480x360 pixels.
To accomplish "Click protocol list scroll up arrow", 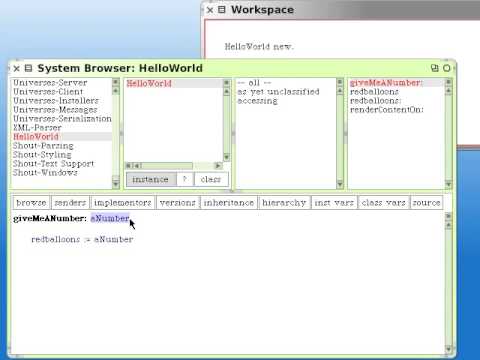I will (x=340, y=91).
